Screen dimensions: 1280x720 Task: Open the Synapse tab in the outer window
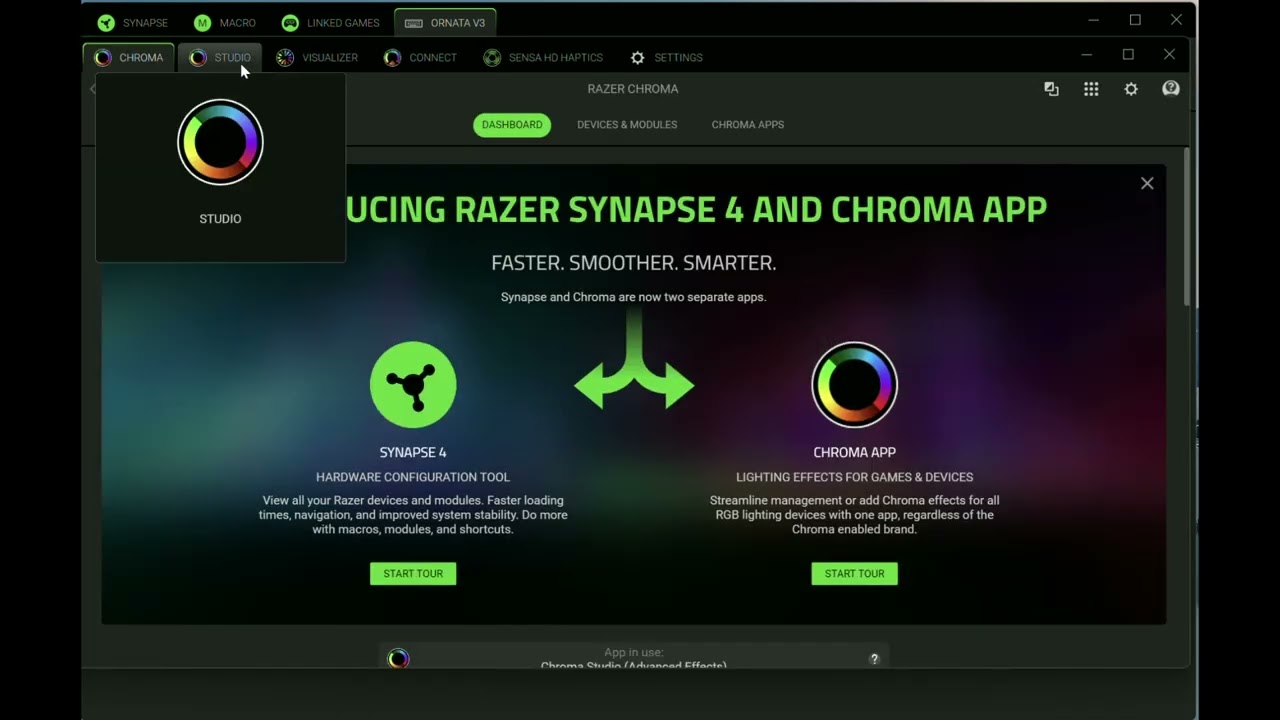click(x=133, y=22)
